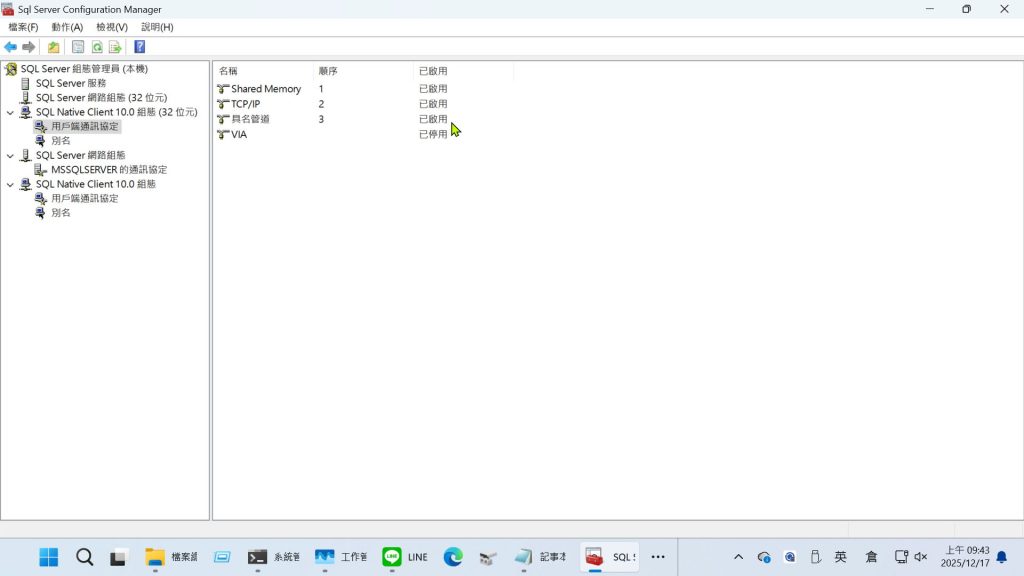Select the VIA protocol entry

pos(239,134)
